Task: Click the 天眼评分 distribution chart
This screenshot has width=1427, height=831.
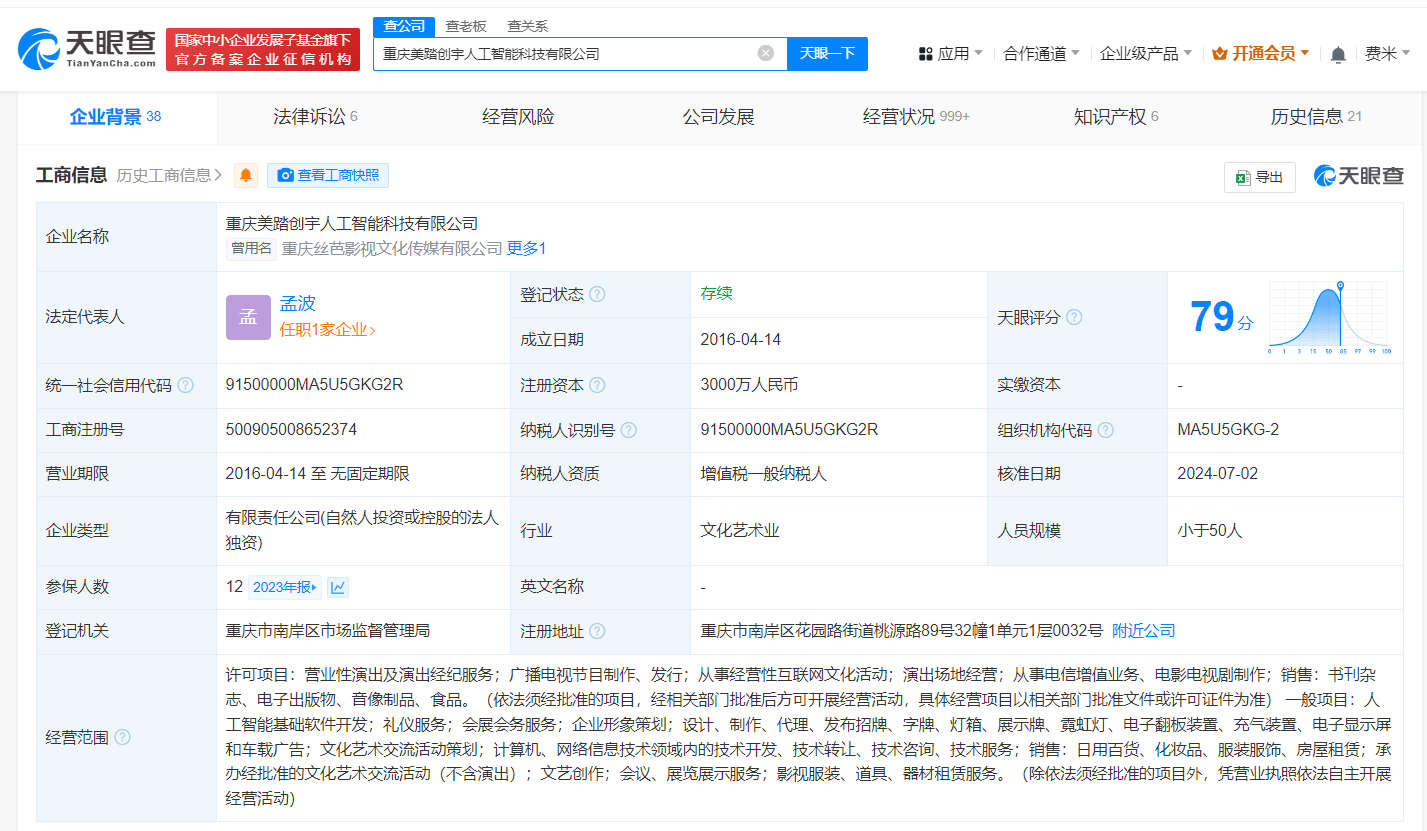Action: pos(1329,318)
